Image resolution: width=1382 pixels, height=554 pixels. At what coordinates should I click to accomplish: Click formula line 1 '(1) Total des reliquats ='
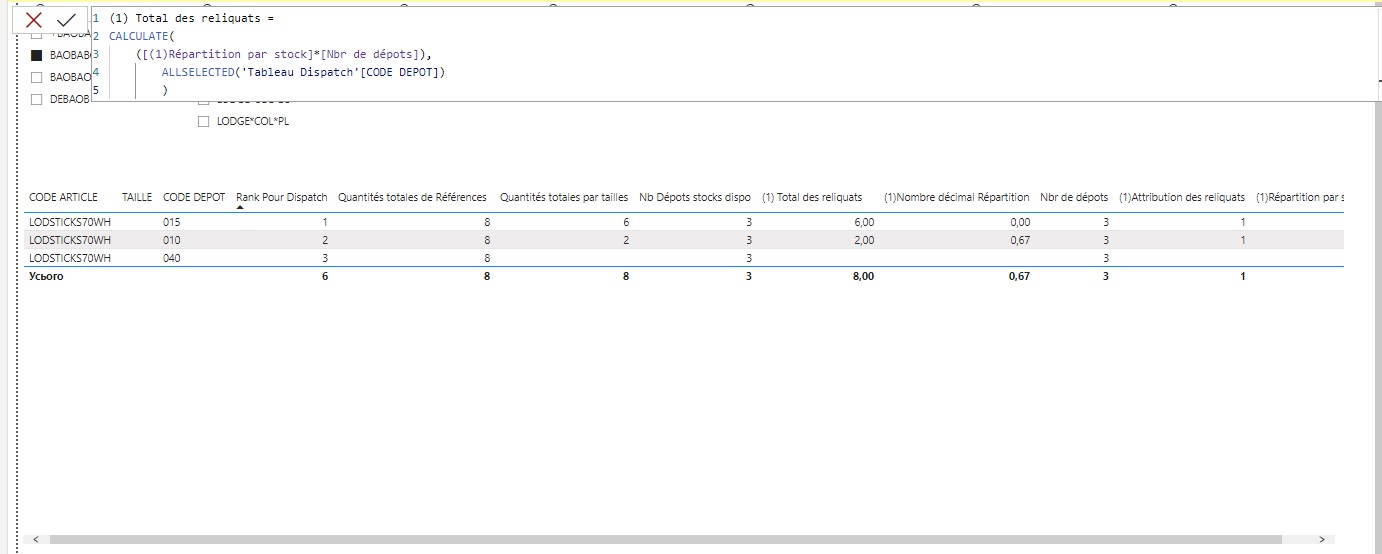191,19
